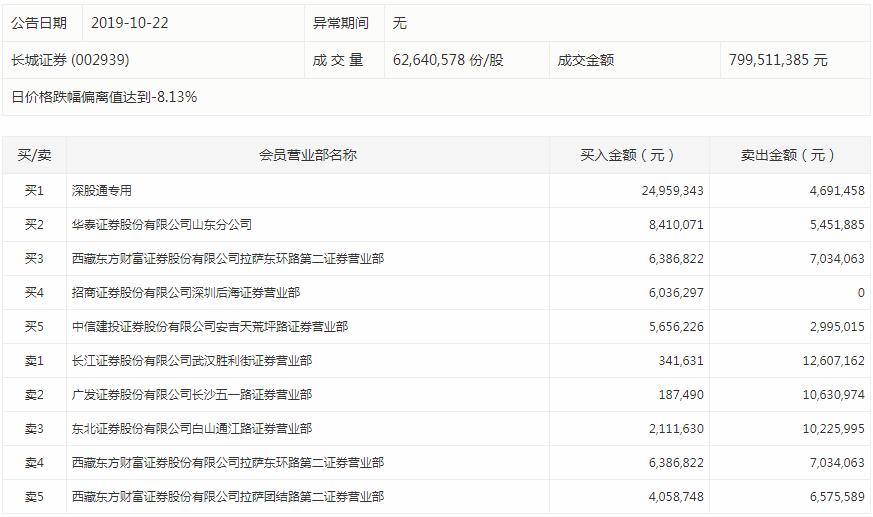
Task: Click the 异常期间 label
Action: (341, 23)
